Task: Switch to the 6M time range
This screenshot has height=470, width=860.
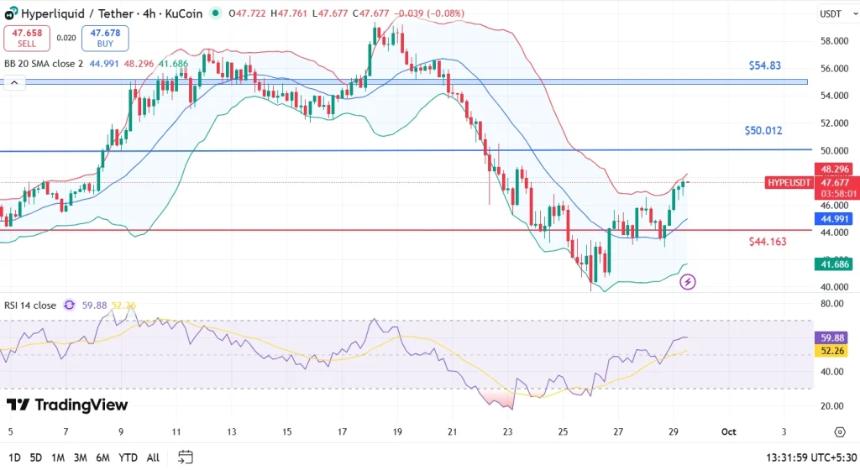Action: [101, 457]
